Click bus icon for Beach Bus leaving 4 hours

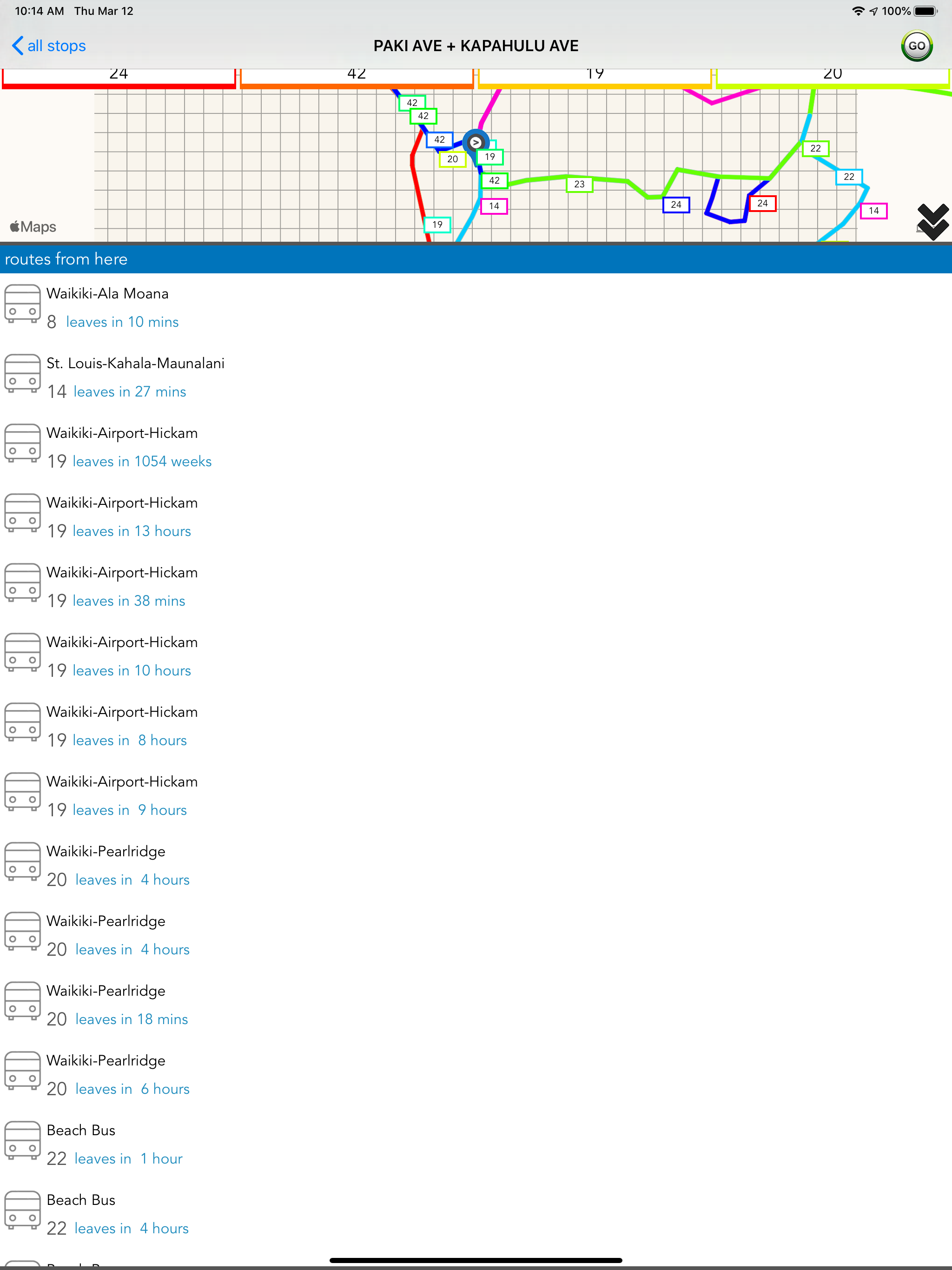pyautogui.click(x=22, y=1210)
